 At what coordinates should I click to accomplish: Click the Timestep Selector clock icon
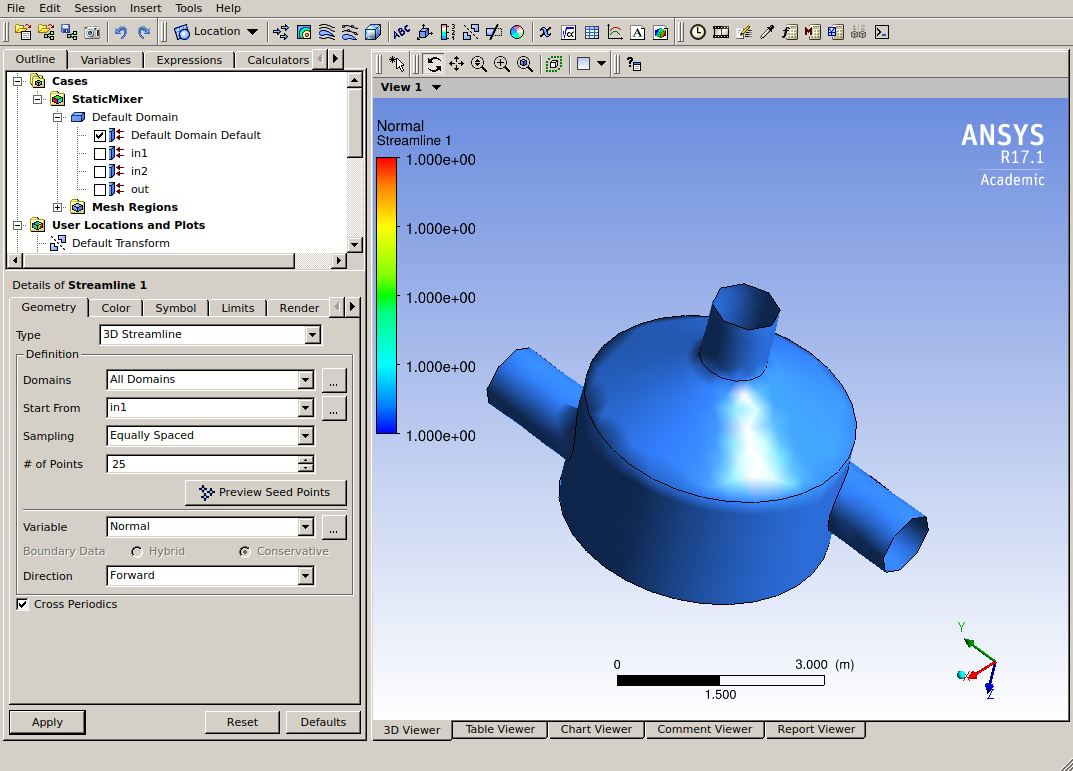pos(697,32)
